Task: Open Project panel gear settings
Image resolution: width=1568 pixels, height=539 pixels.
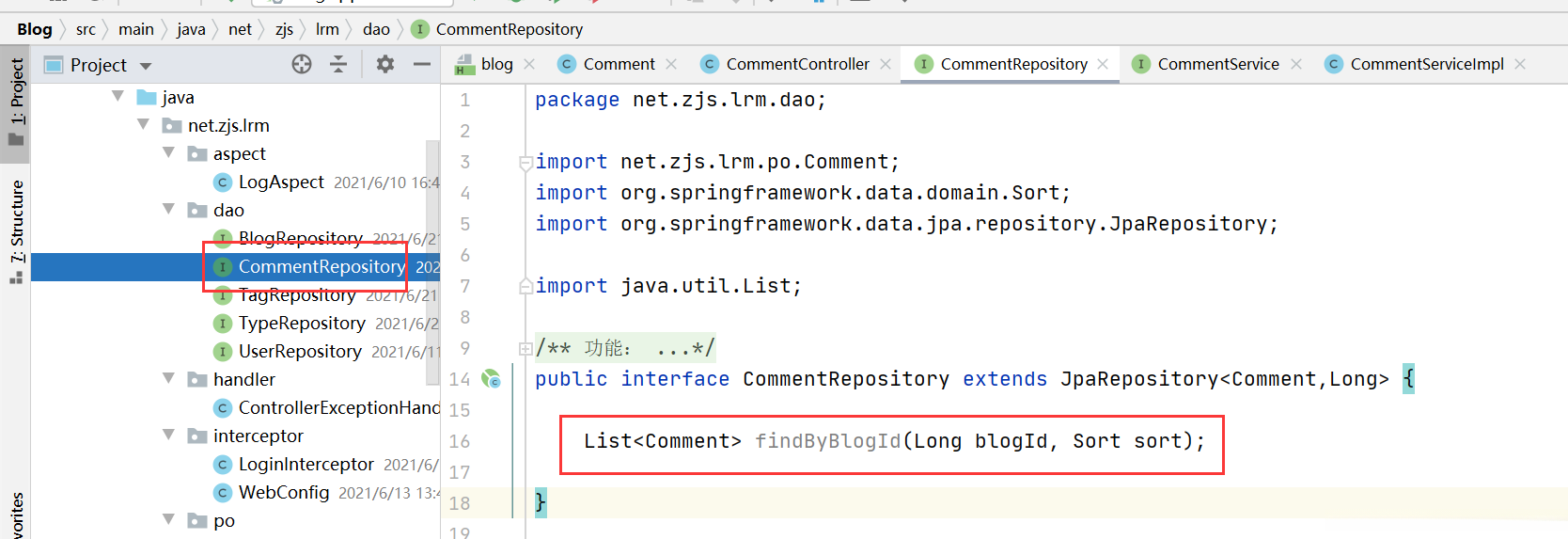Action: (384, 64)
